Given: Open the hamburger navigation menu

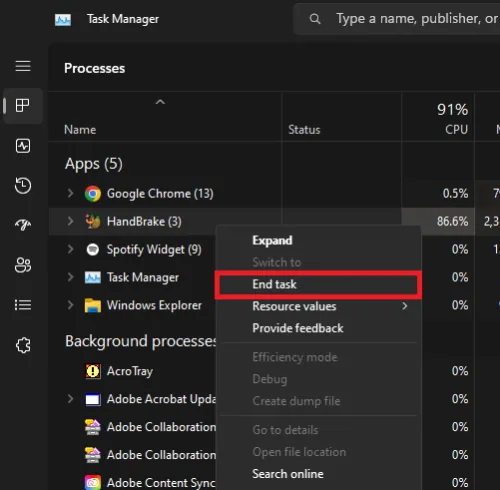Looking at the screenshot, I should [23, 66].
